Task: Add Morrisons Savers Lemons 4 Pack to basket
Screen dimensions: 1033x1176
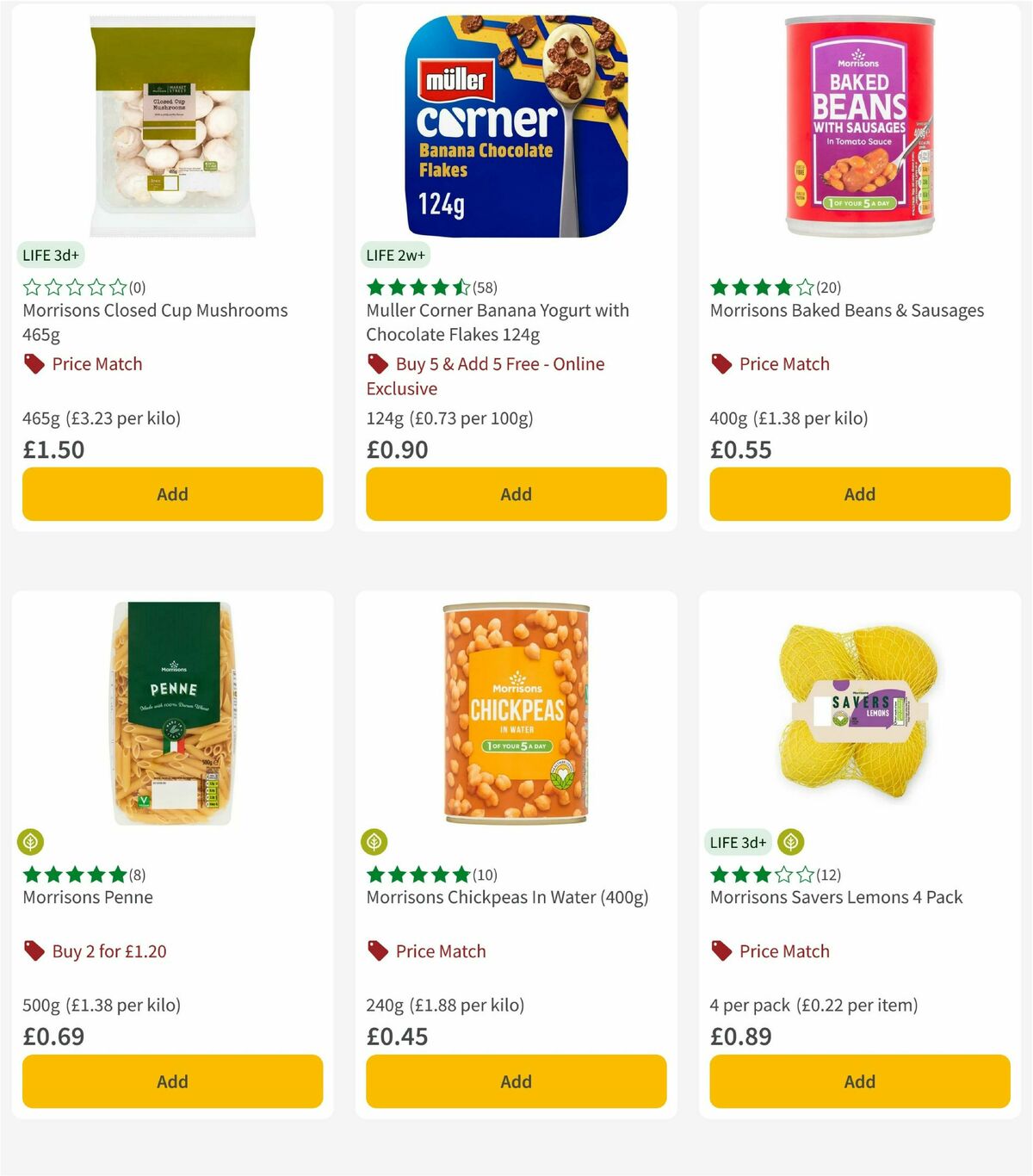Action: pos(858,1081)
